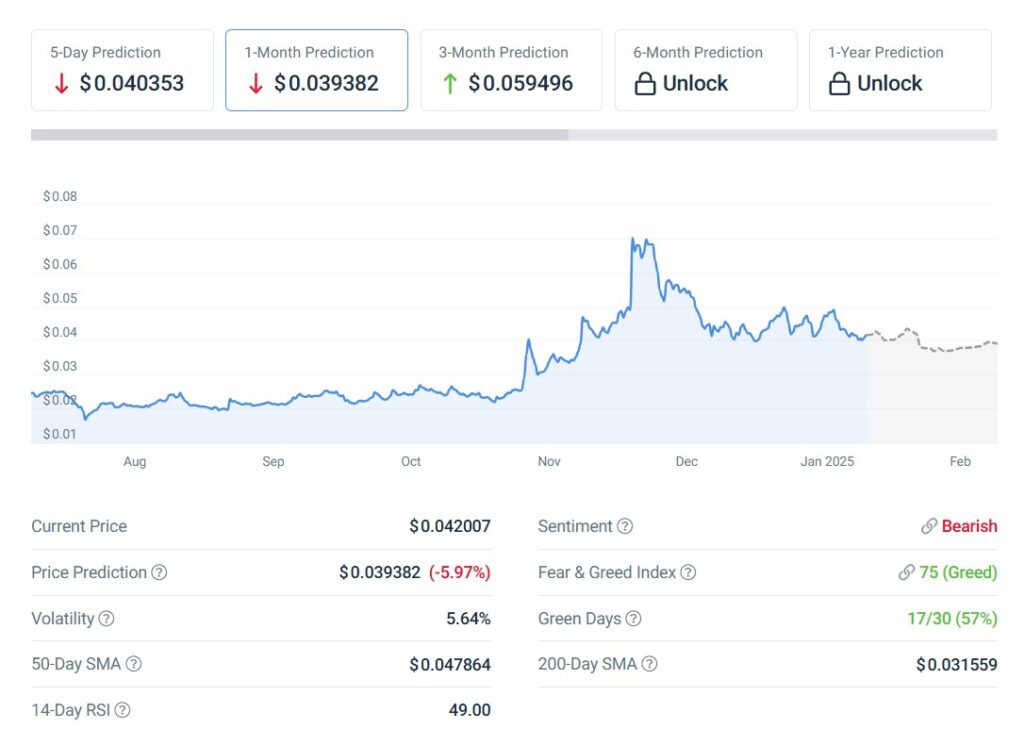This screenshot has width=1024, height=729.
Task: Click lock icon on 1-Year Prediction
Action: click(x=839, y=84)
